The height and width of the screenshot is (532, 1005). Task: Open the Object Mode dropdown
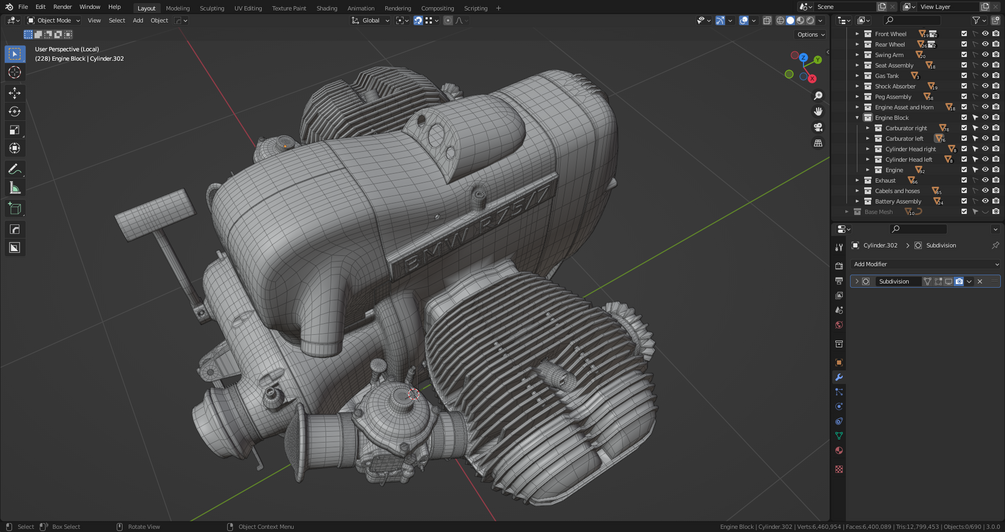[55, 20]
